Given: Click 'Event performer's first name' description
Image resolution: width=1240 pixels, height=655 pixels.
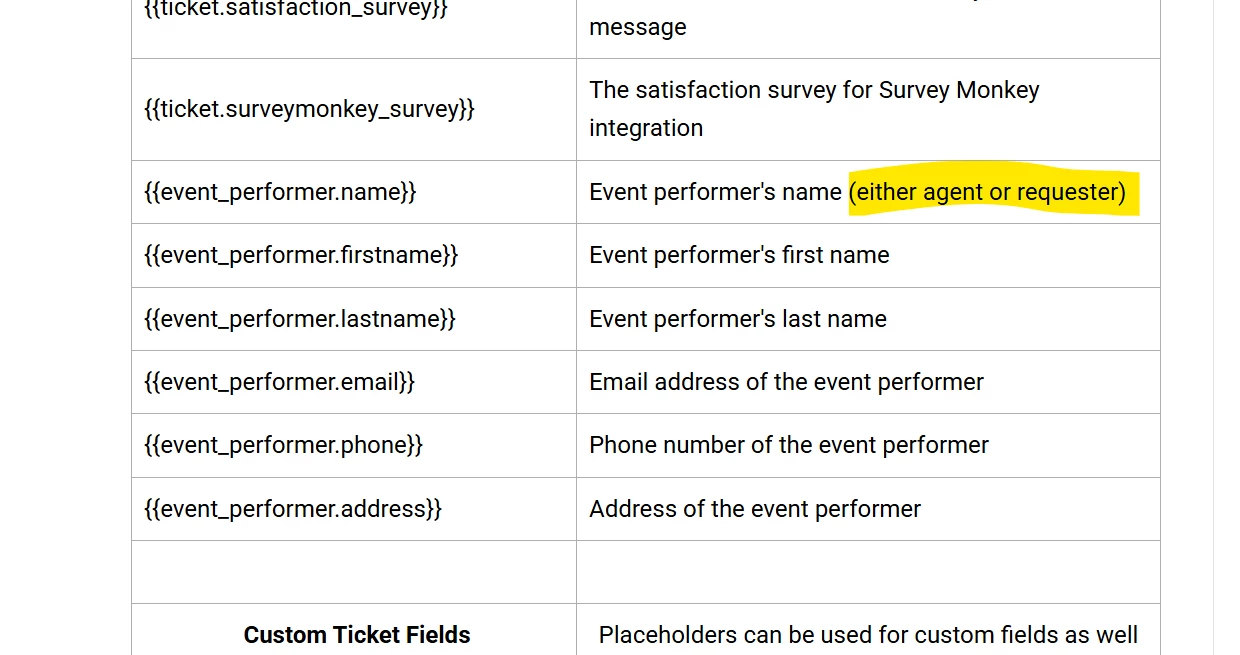Looking at the screenshot, I should pyautogui.click(x=739, y=255).
